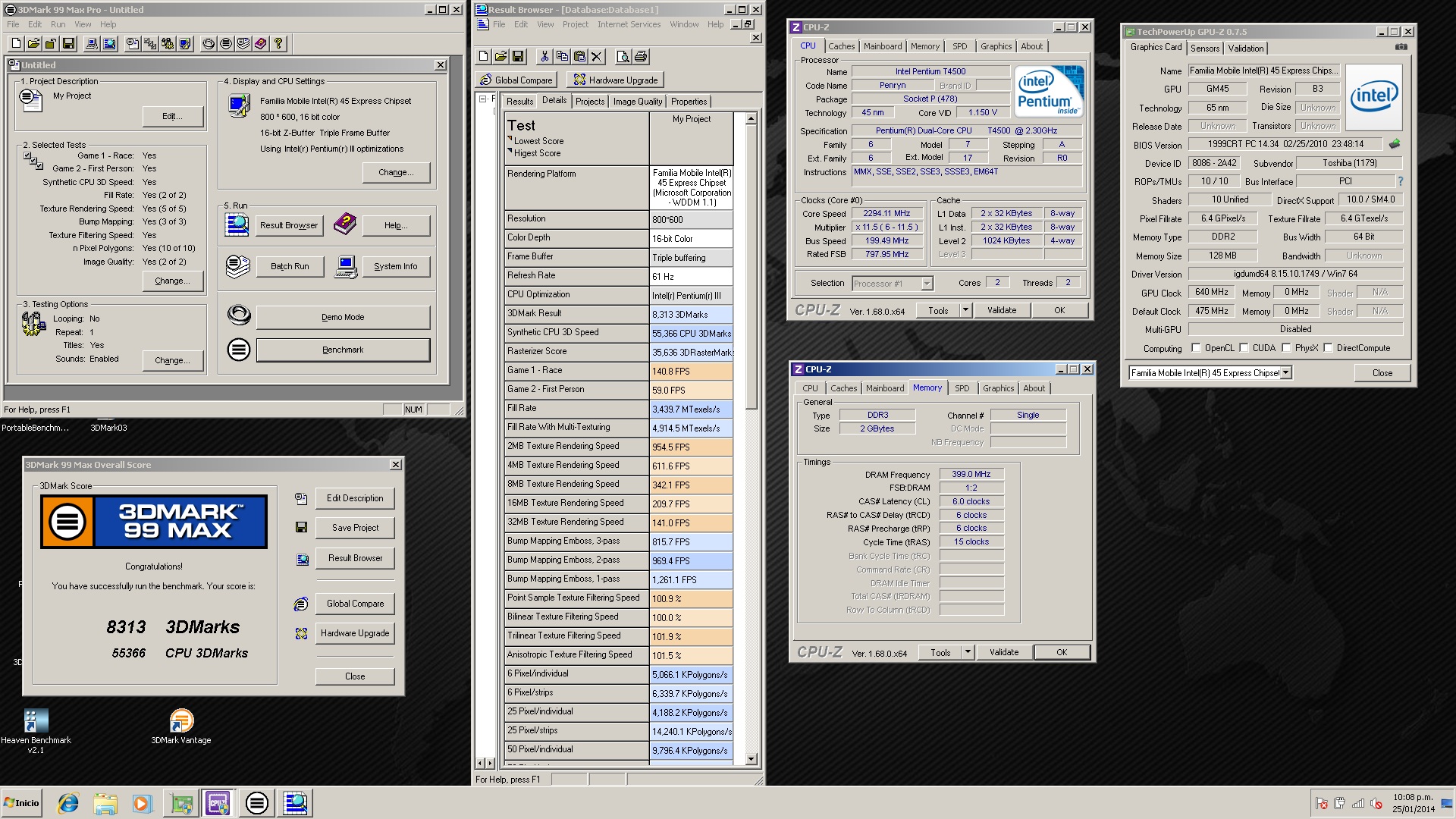Click Open project icon in 3DMark toolbar
Viewport: 1456px width, 819px height.
click(x=33, y=44)
